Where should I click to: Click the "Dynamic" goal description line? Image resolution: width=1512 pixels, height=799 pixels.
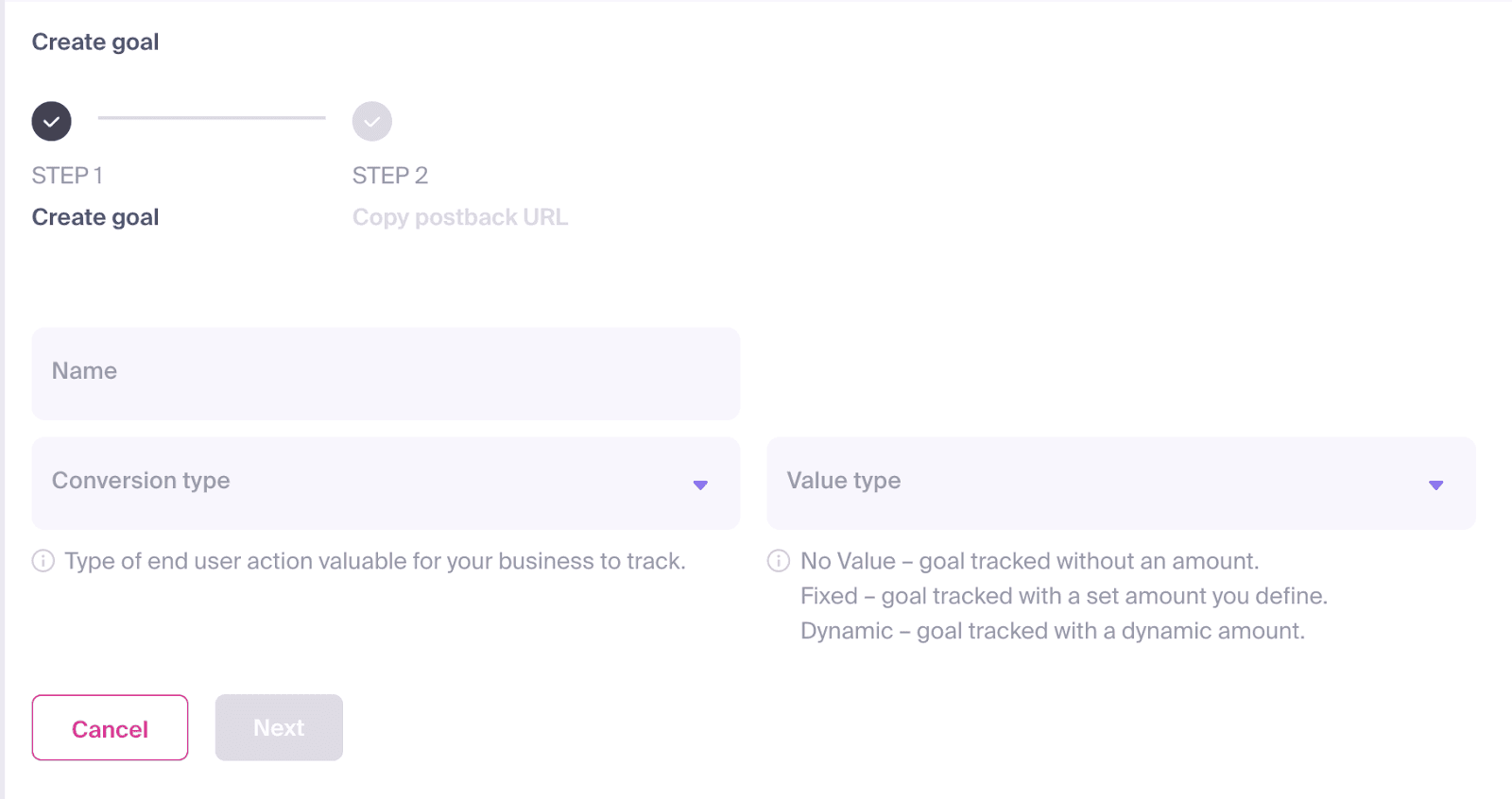coord(1053,631)
